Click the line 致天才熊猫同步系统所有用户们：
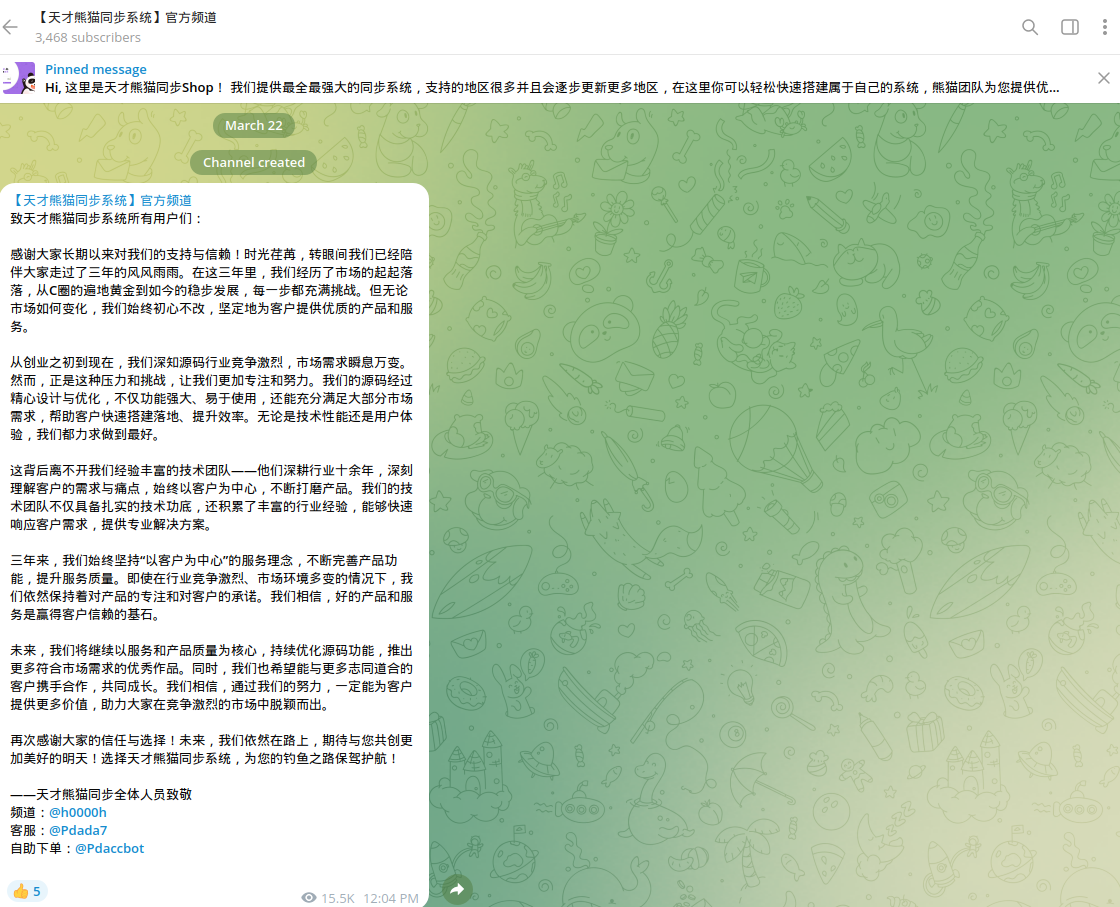1120x907 pixels. pos(107,219)
